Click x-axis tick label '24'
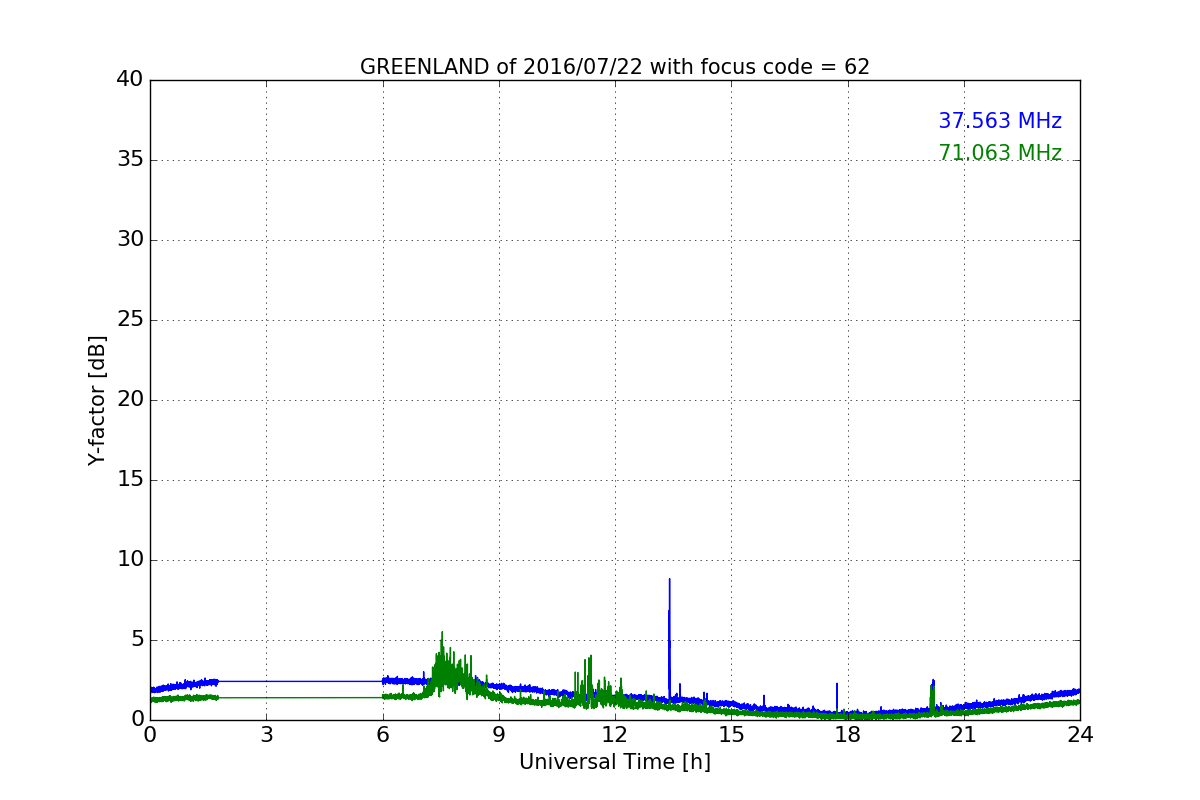This screenshot has height=800, width=1200. tap(1080, 735)
